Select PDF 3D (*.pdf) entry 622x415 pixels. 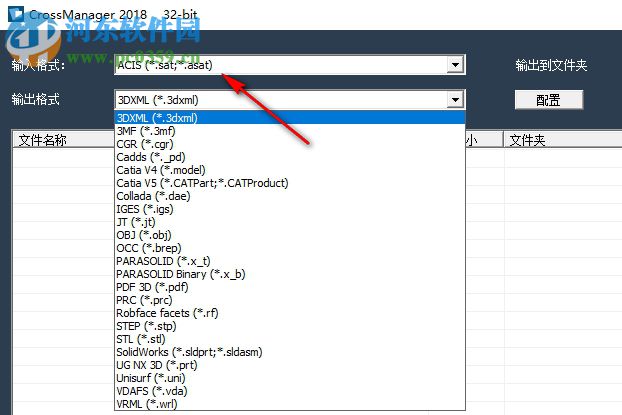point(290,287)
